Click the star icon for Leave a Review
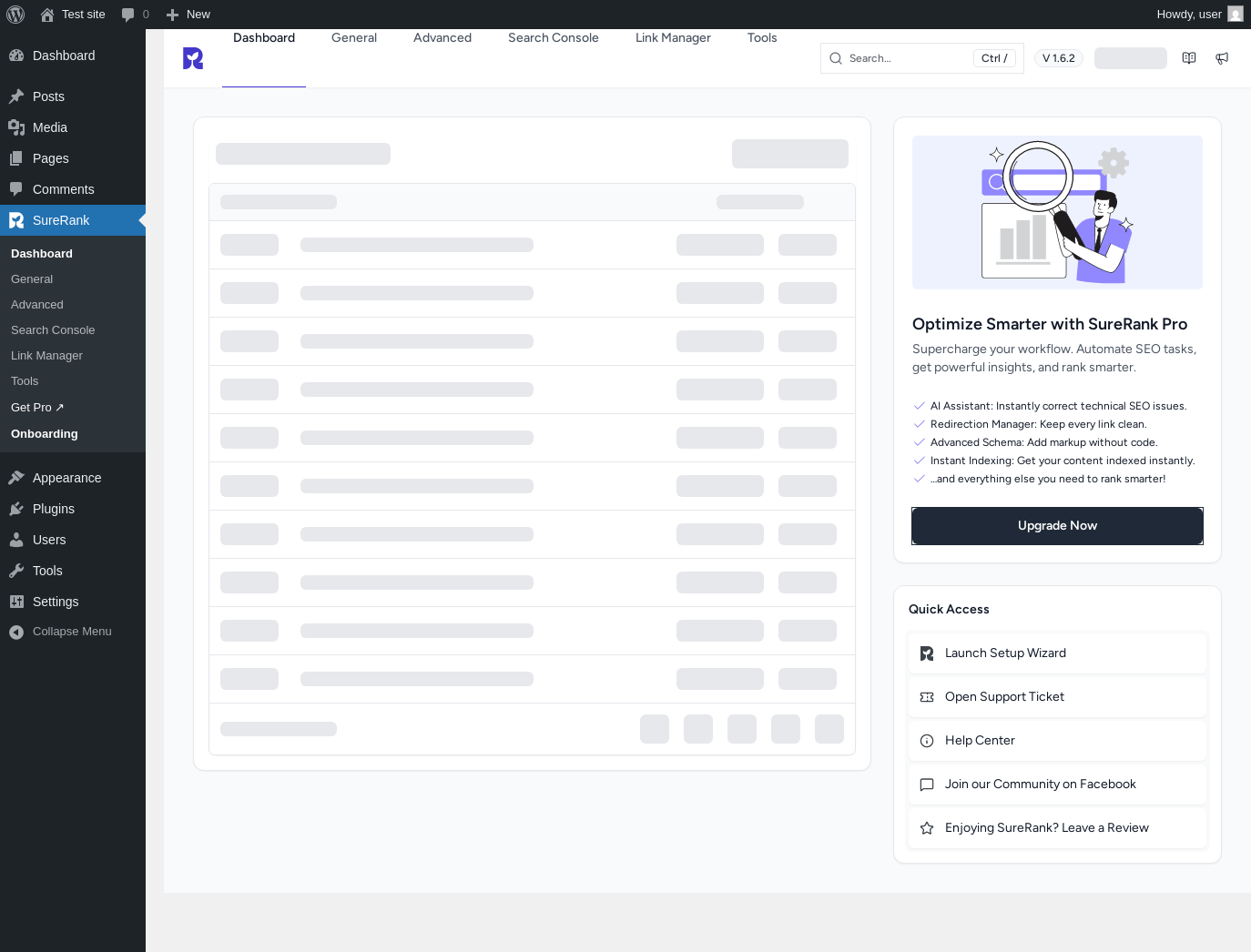The height and width of the screenshot is (952, 1251). click(x=927, y=828)
